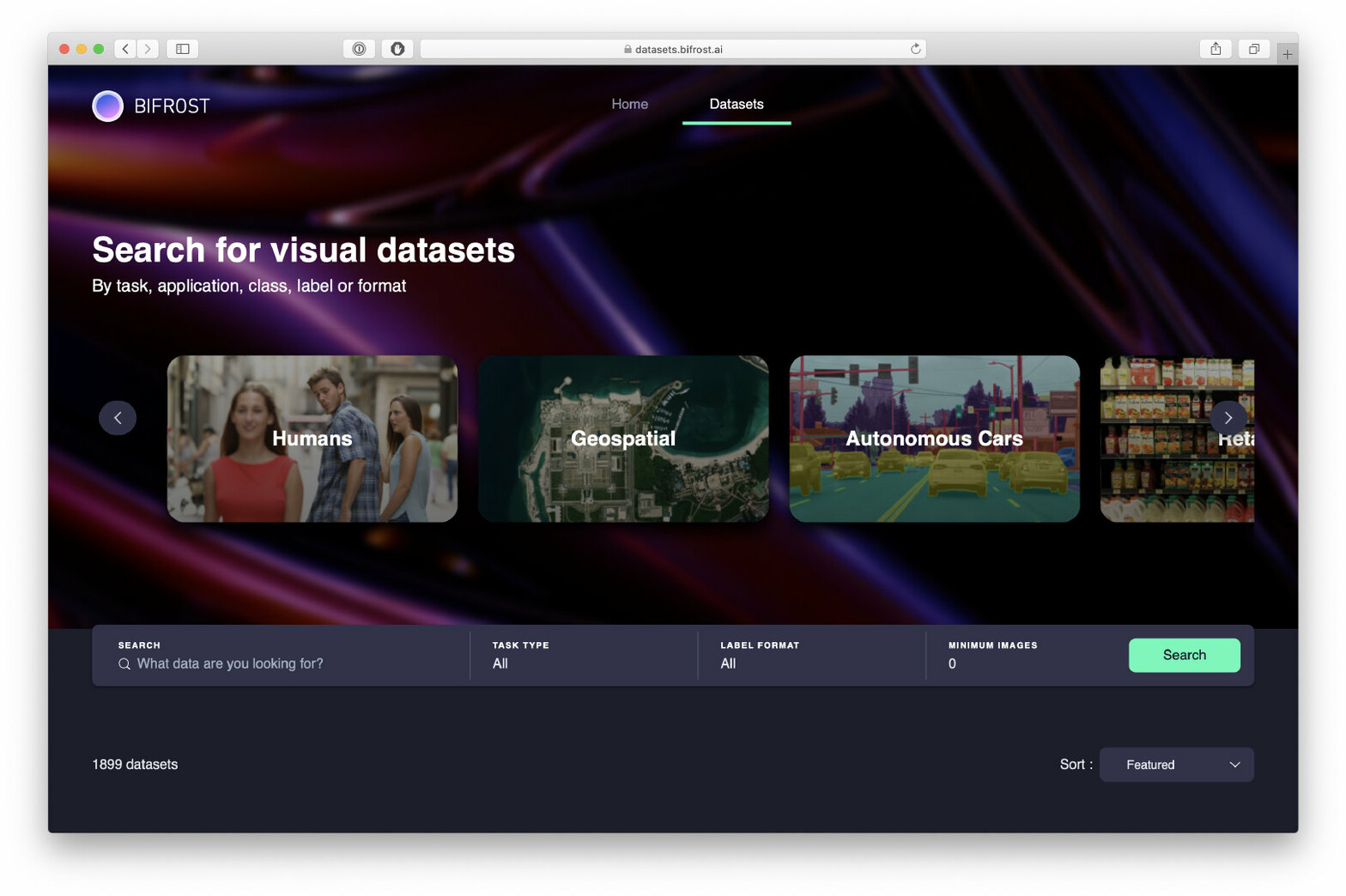The height and width of the screenshot is (896, 1346).
Task: Toggle the Safari sidebar icon
Action: [x=183, y=49]
